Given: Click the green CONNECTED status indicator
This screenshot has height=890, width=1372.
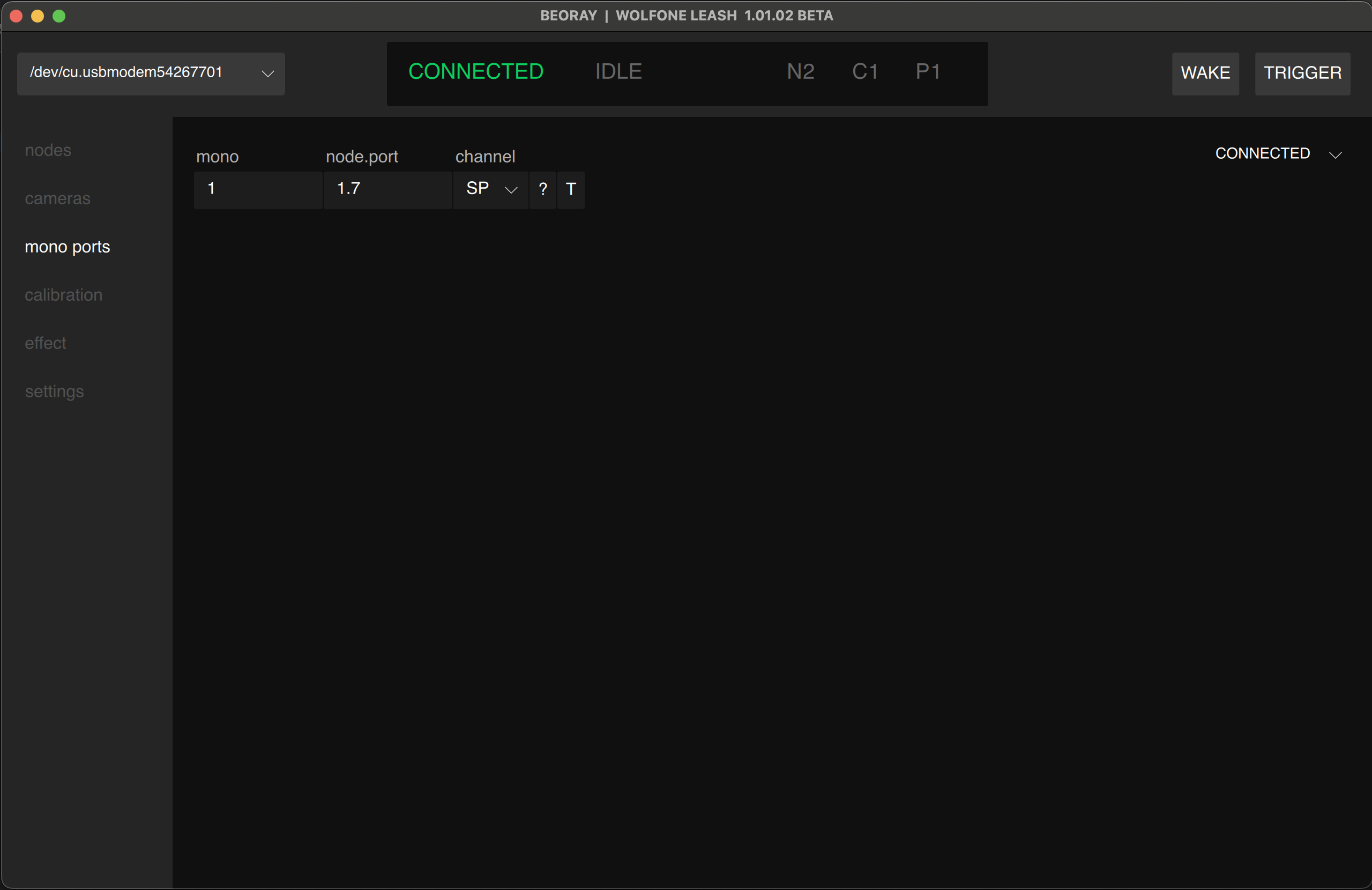Looking at the screenshot, I should pos(477,71).
